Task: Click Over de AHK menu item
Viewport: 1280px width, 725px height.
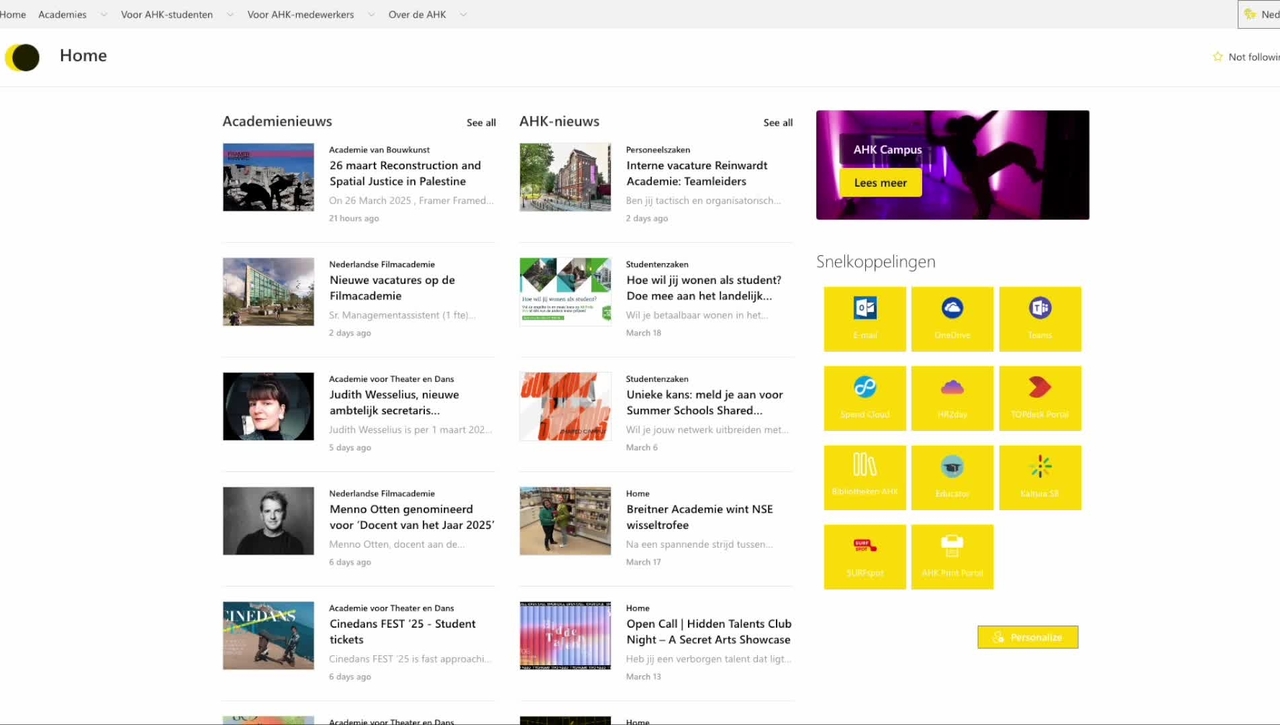Action: (417, 14)
